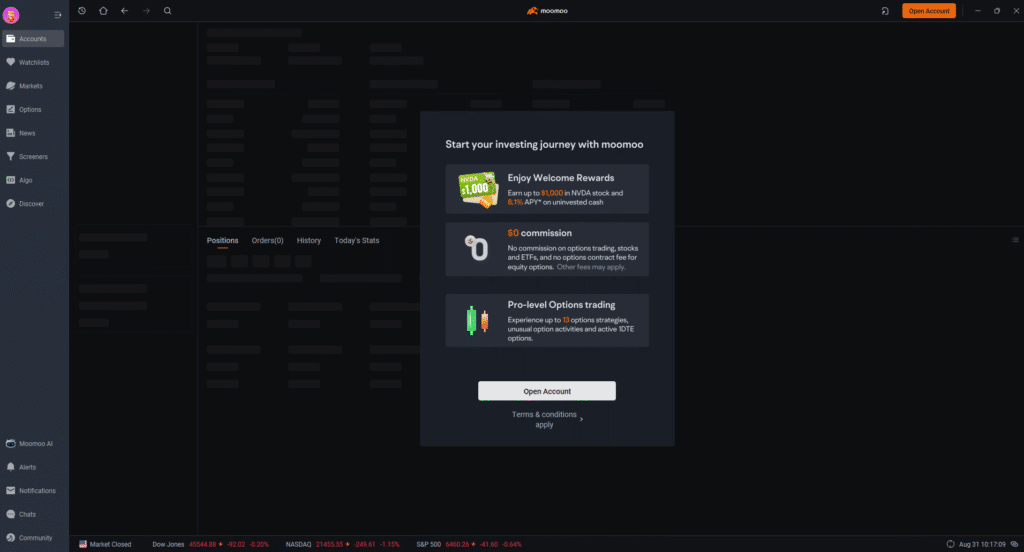
Task: Click the S&P 500 index ticker
Action: point(469,544)
